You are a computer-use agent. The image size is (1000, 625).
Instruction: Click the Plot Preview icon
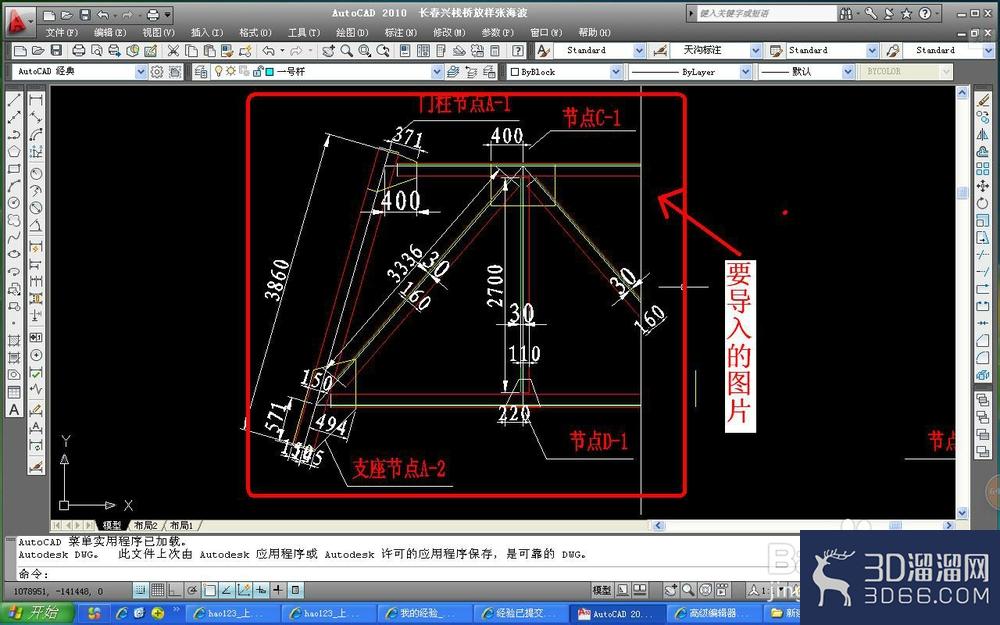(97, 51)
